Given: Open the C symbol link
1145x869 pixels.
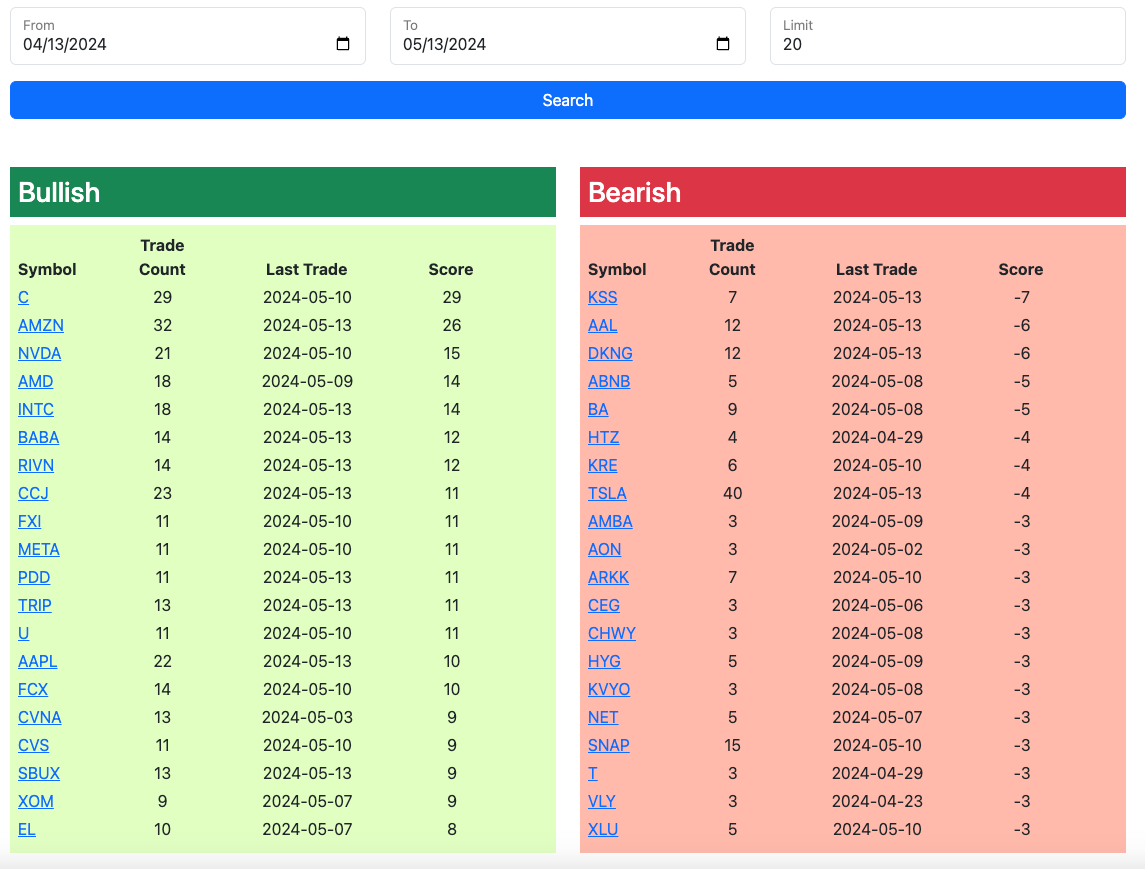Looking at the screenshot, I should pyautogui.click(x=23, y=298).
